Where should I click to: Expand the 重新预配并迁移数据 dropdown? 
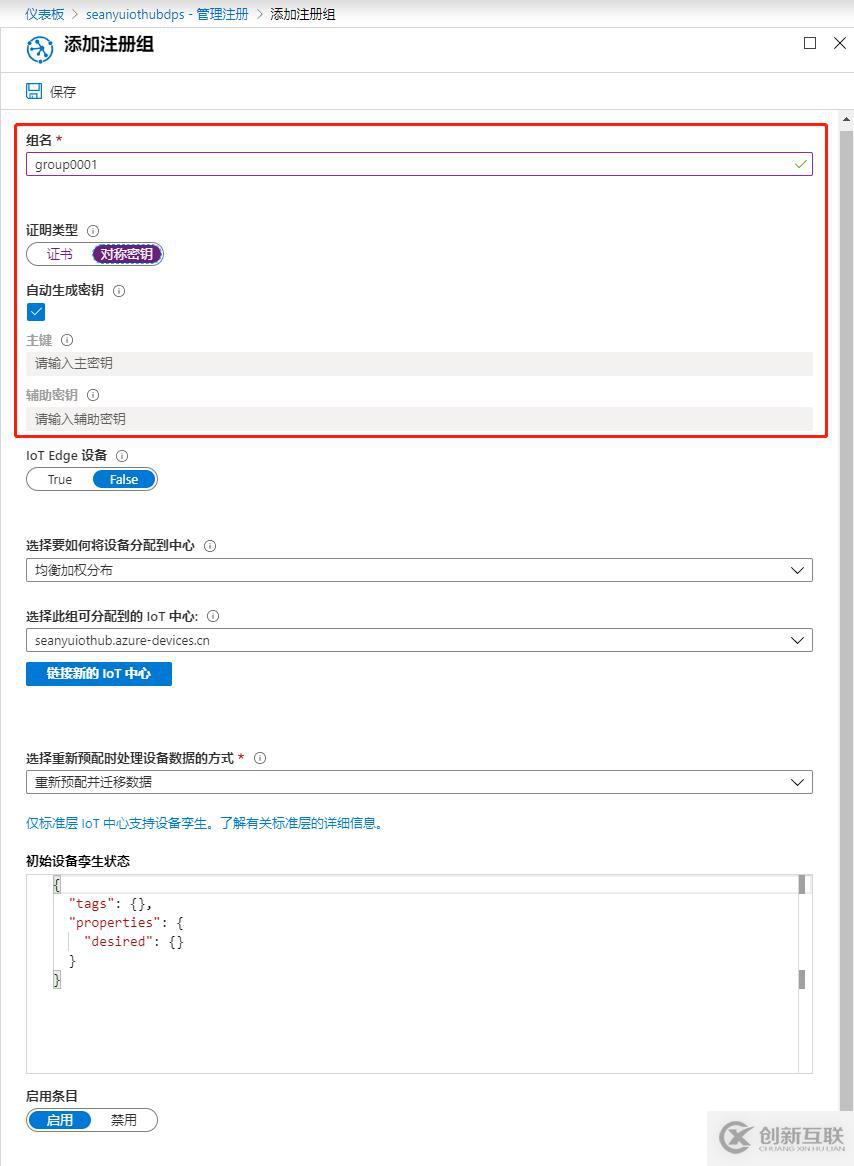click(x=419, y=782)
